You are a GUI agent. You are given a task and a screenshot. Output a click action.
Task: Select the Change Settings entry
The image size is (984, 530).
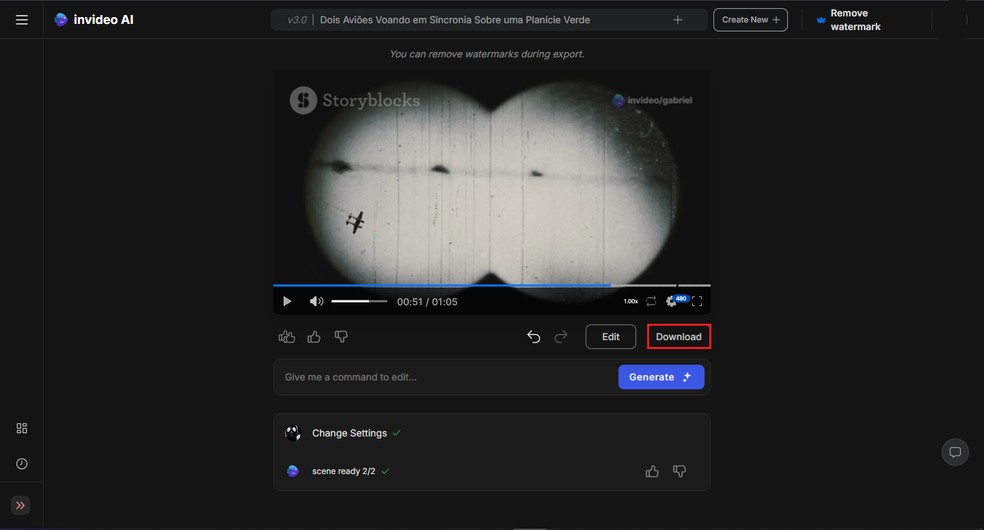point(349,433)
